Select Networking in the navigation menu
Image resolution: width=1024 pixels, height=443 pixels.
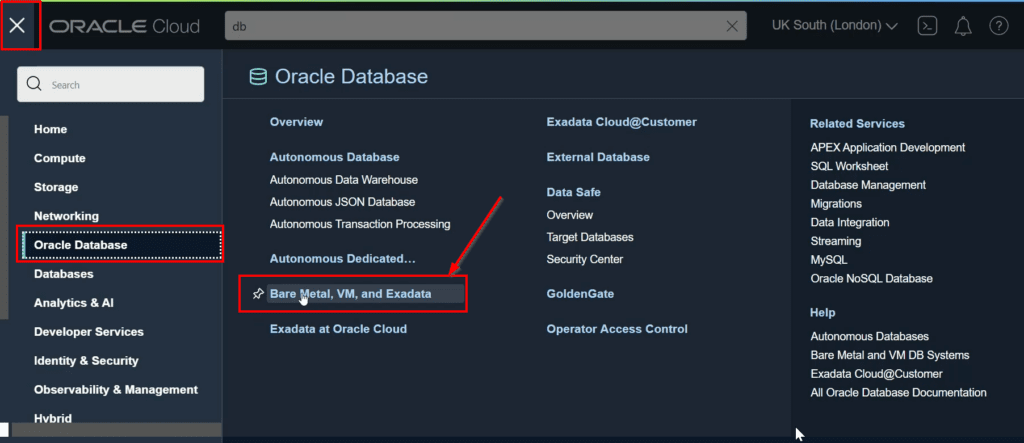click(x=67, y=216)
